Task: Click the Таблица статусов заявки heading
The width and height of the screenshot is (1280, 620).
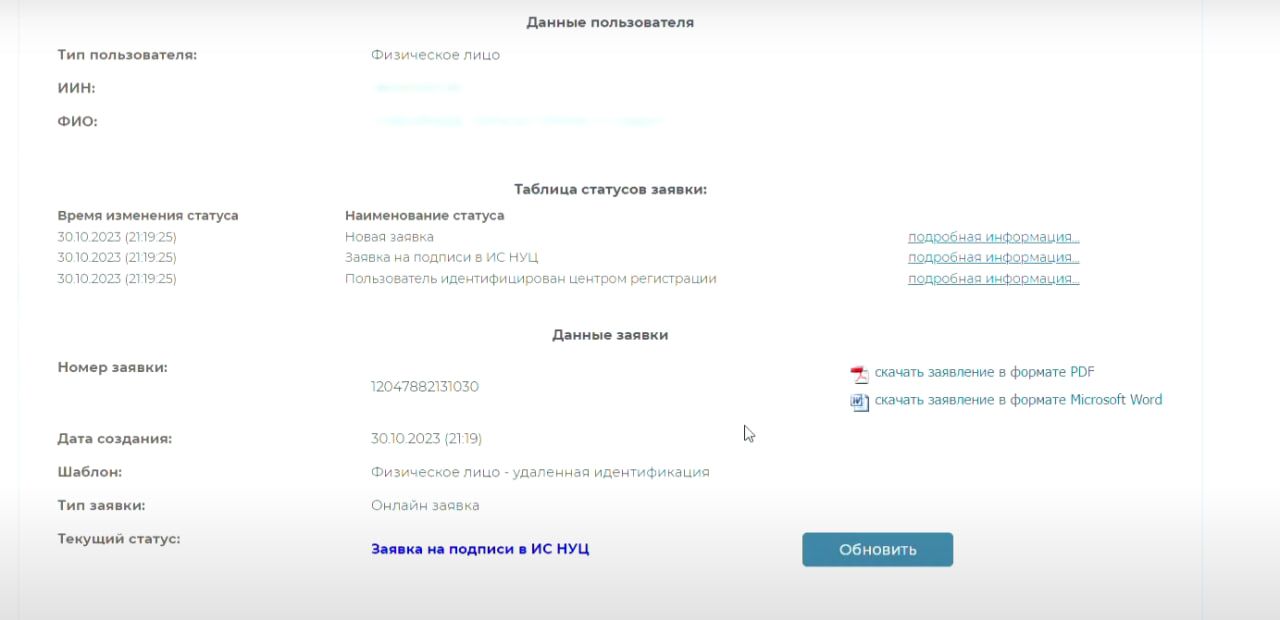Action: coord(610,189)
